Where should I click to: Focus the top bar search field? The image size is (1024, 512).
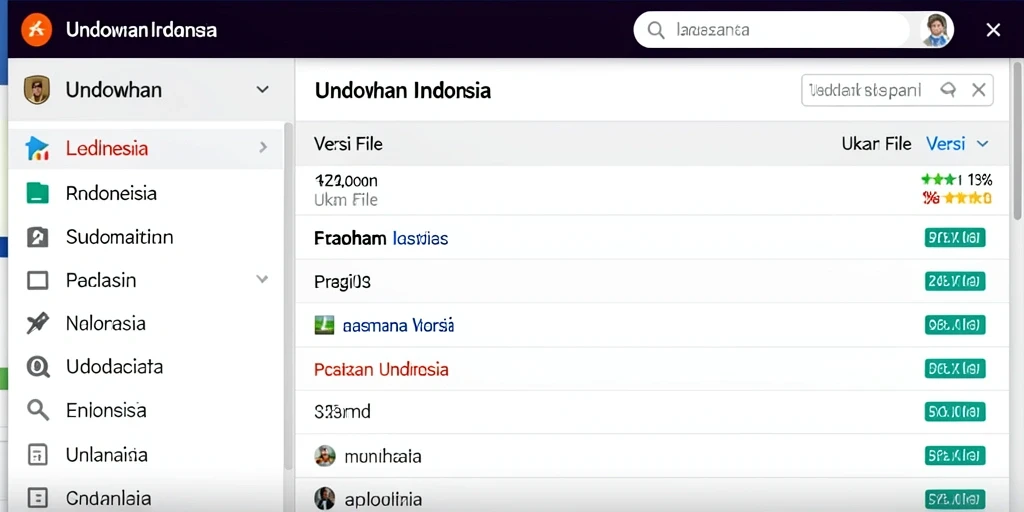(771, 29)
